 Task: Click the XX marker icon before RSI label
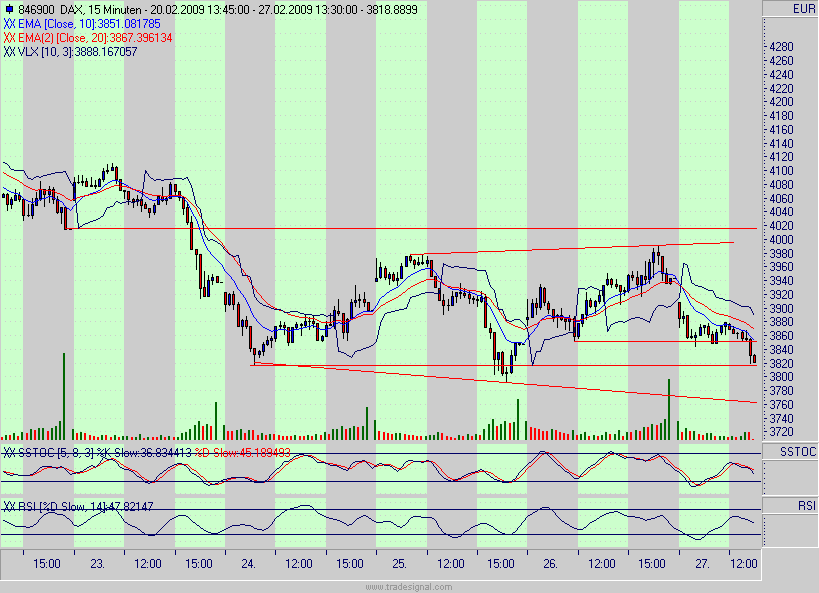click(9, 504)
